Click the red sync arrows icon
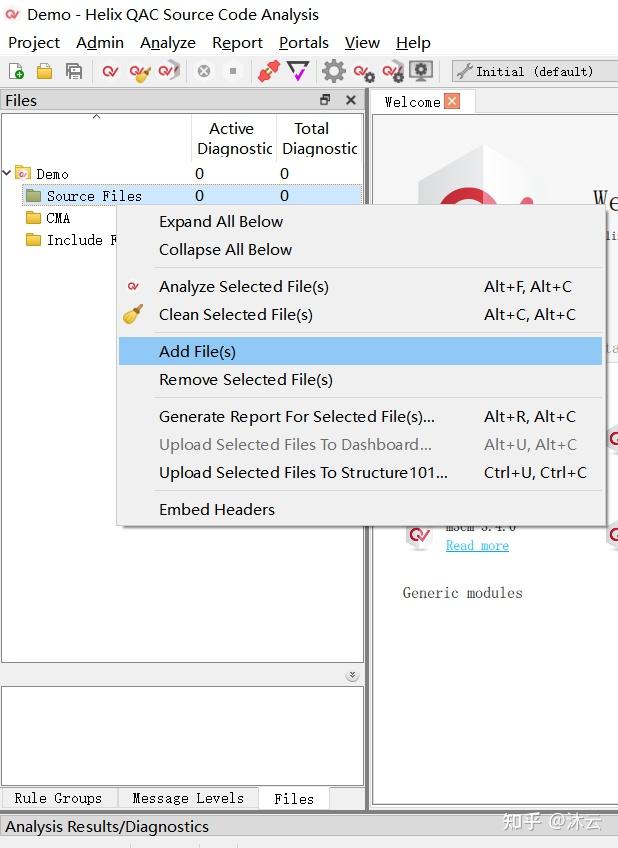The image size is (618, 848). [x=268, y=71]
